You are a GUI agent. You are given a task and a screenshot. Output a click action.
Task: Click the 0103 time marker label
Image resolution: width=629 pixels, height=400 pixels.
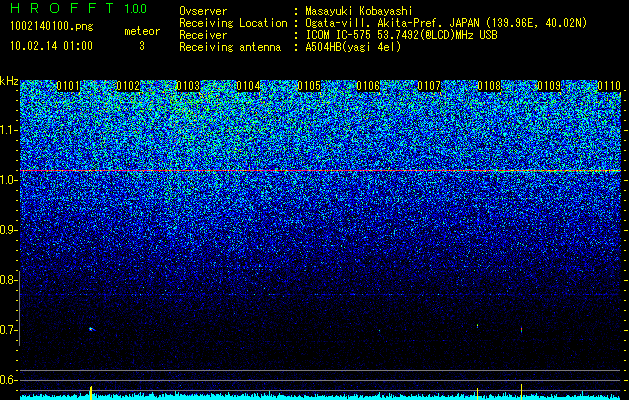point(188,86)
